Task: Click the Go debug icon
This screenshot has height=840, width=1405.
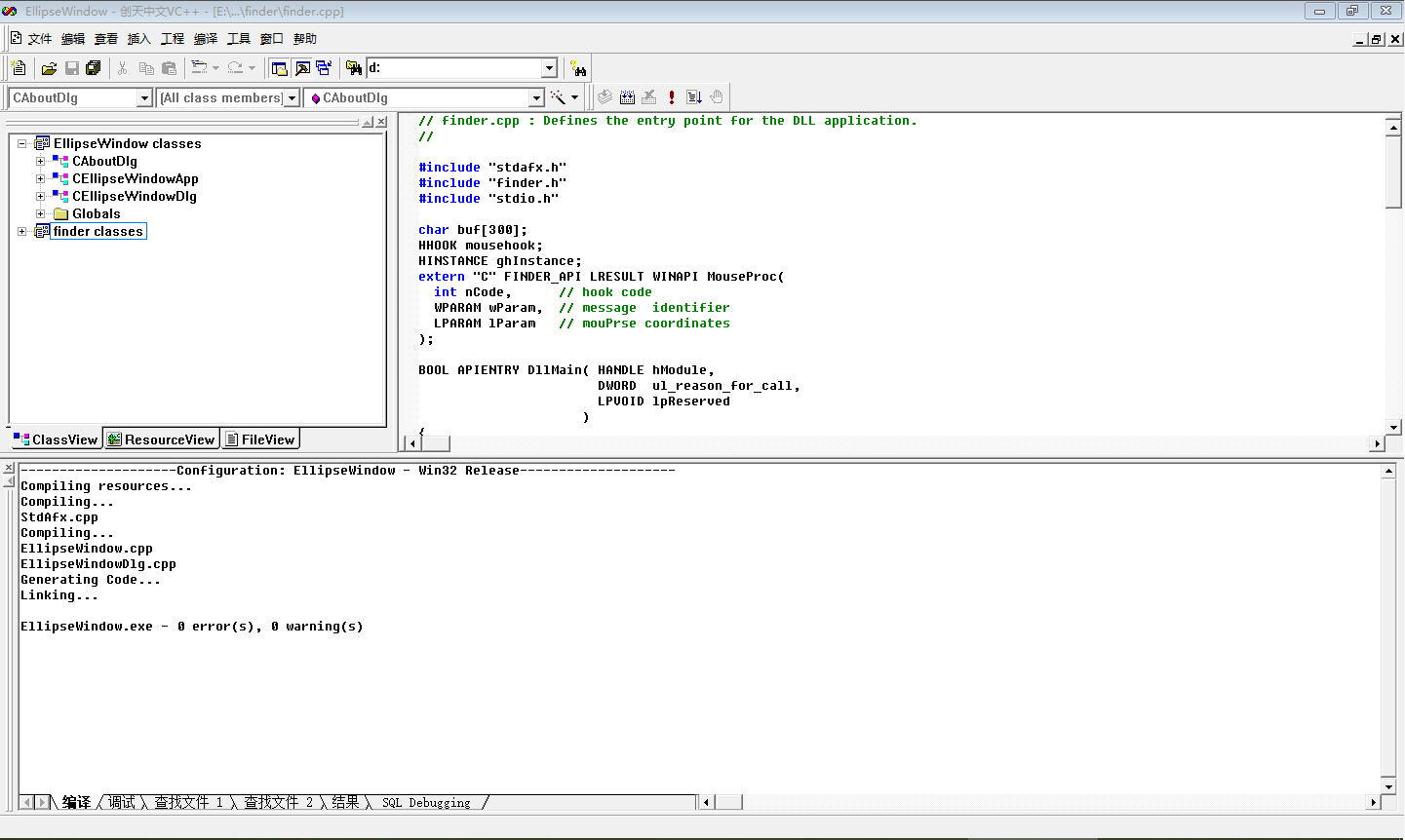Action: pos(694,97)
